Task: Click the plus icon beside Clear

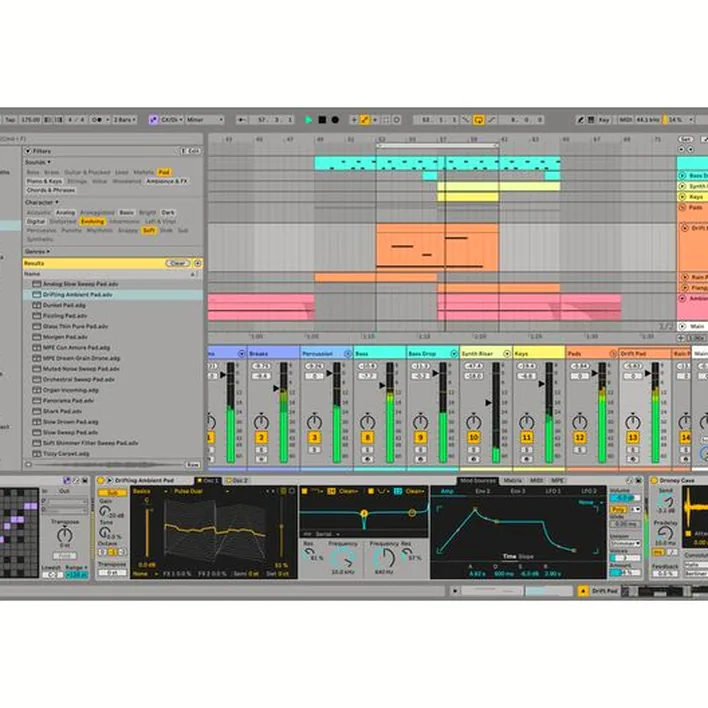Action: point(197,263)
